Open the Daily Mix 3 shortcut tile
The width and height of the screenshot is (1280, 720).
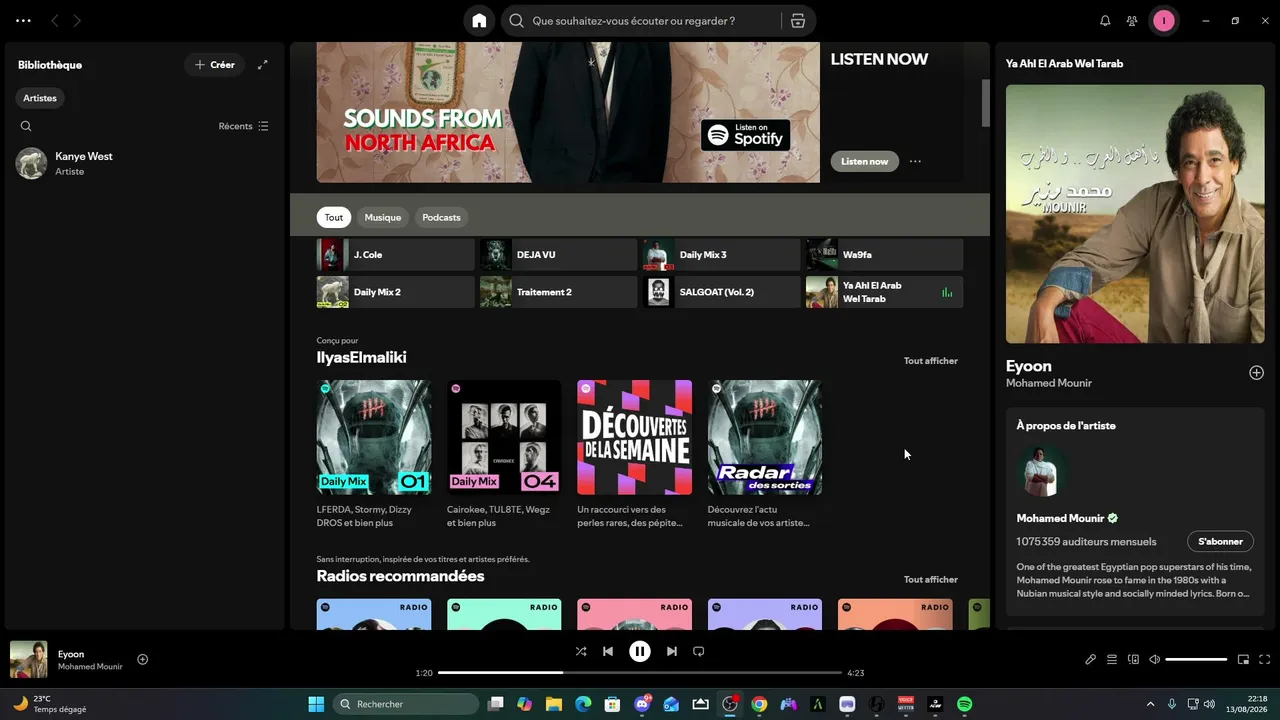pos(722,255)
